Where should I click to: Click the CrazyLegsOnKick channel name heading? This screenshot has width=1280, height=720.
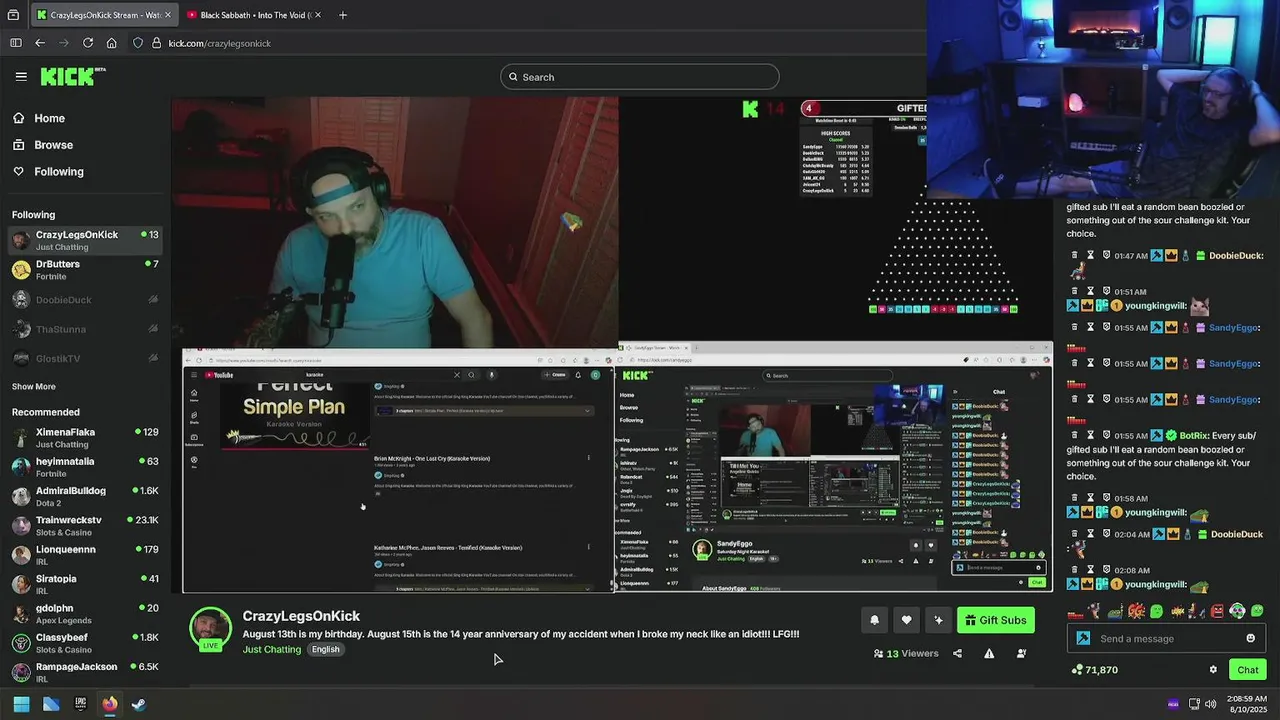[x=301, y=616]
